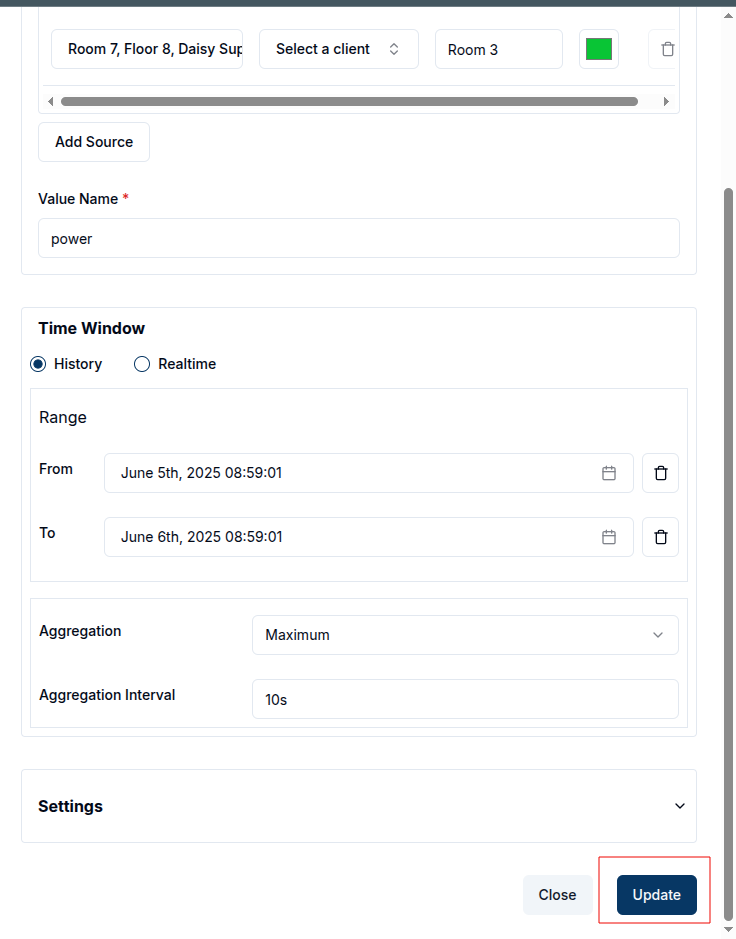
Task: Switch to the Realtime radio option
Action: 142,364
